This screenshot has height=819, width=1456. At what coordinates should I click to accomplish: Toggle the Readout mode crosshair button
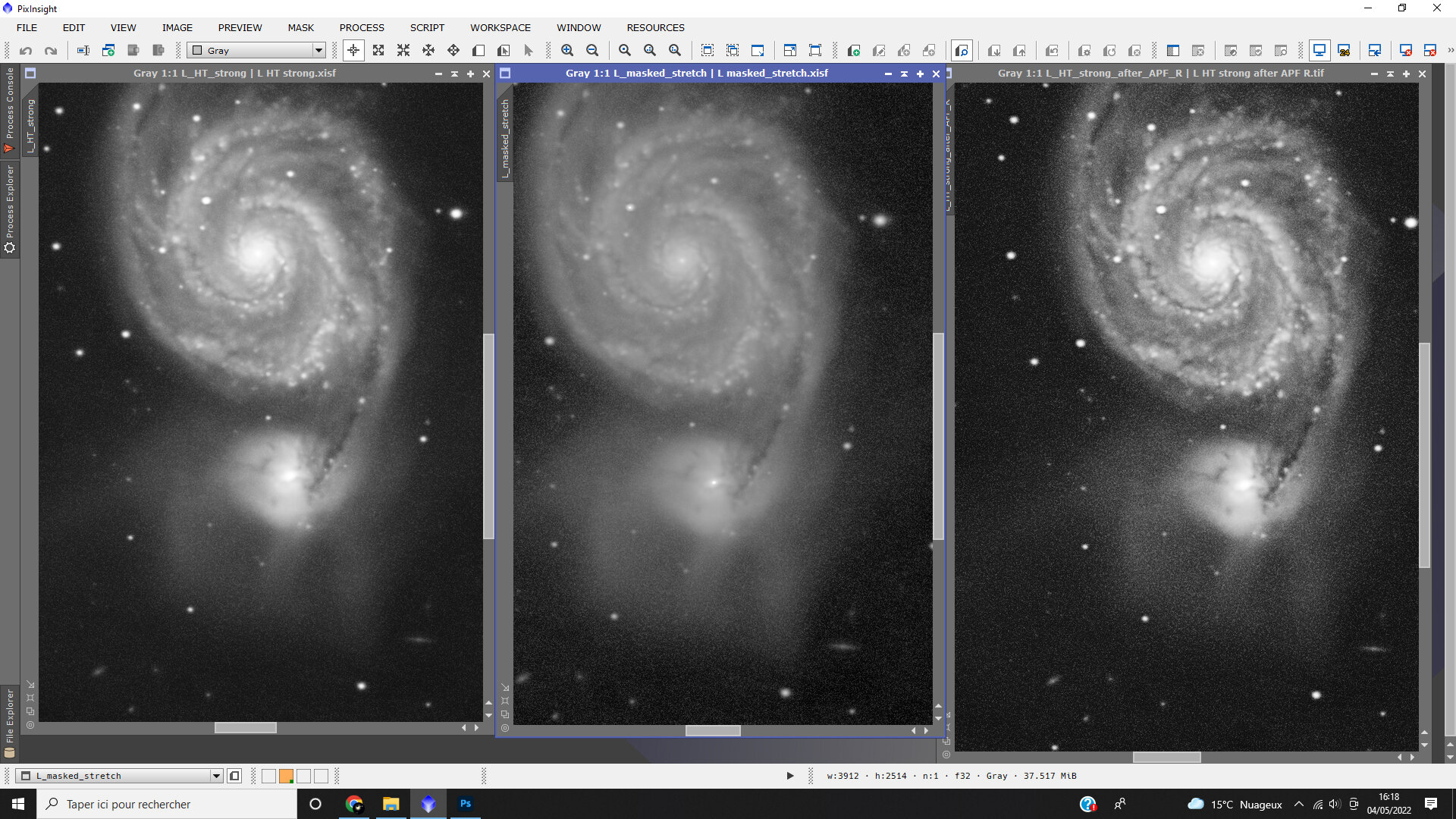pyautogui.click(x=353, y=51)
